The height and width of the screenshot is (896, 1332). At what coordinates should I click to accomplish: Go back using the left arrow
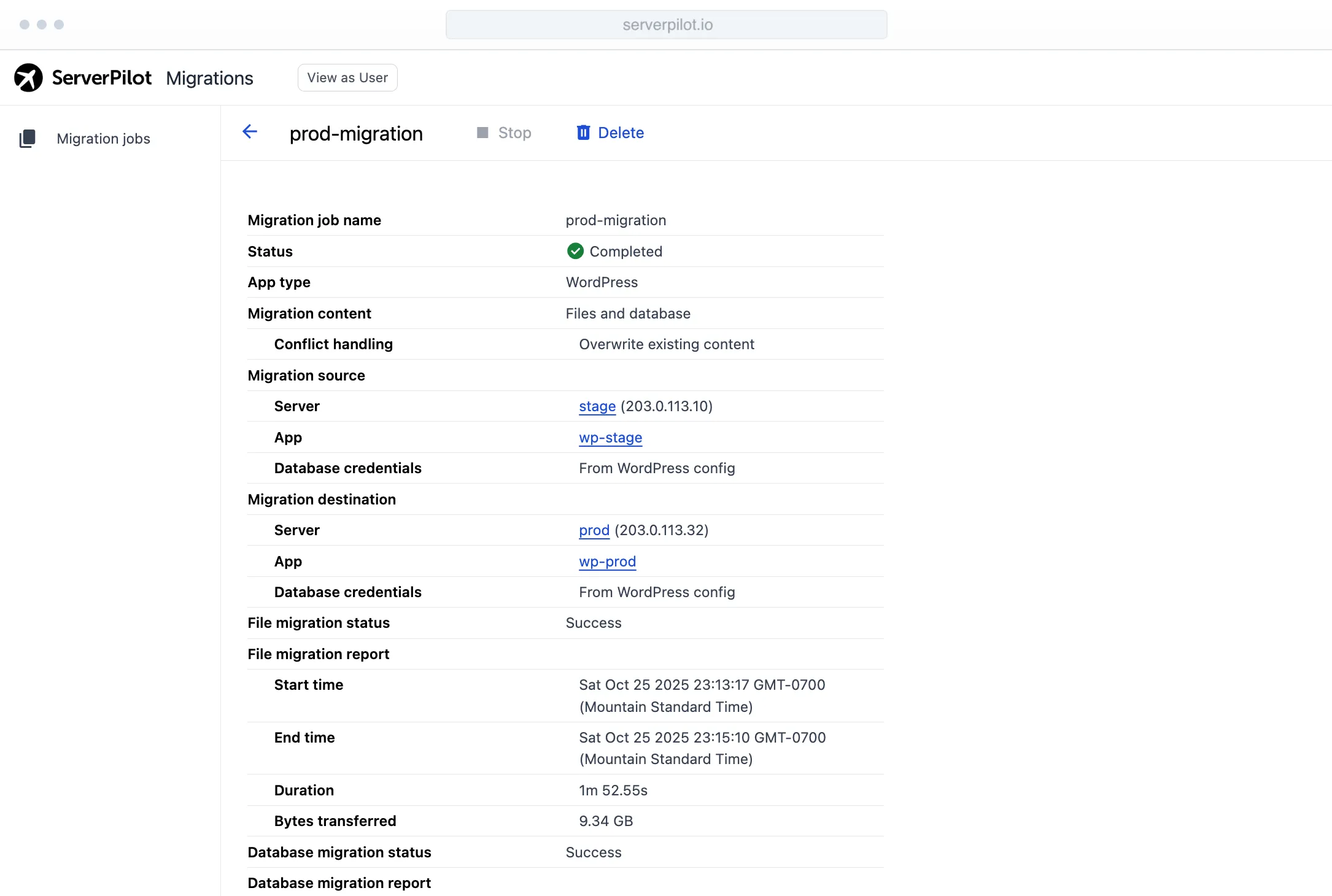250,131
